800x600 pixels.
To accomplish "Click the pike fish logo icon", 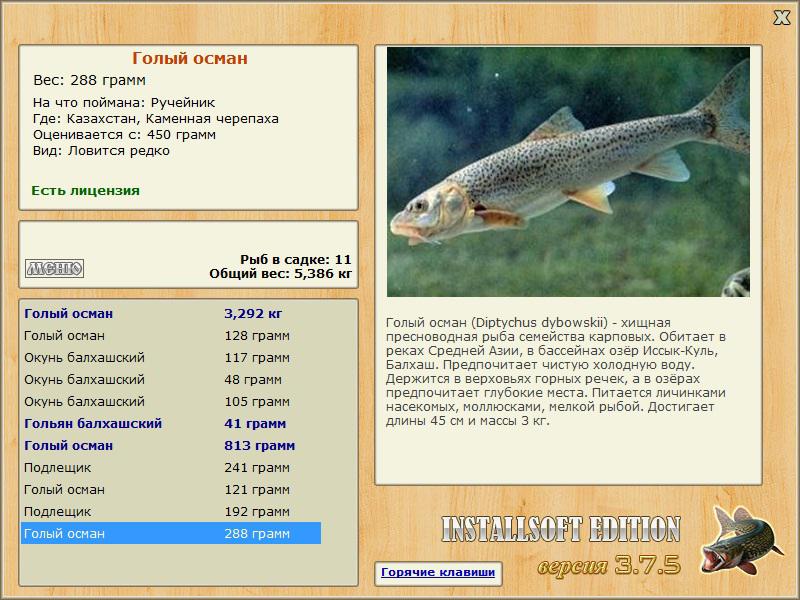I will (x=742, y=540).
